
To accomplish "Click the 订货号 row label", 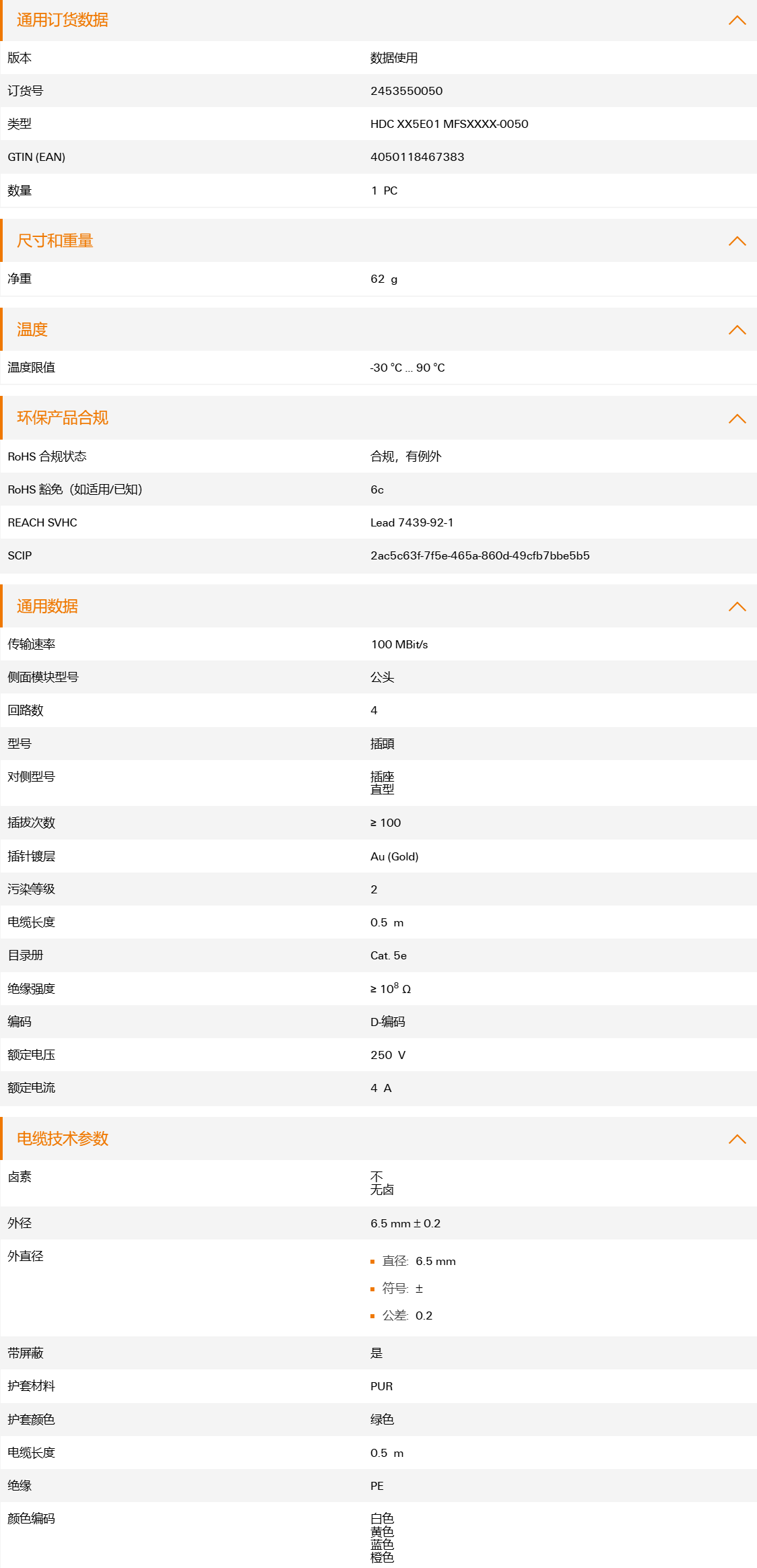I will (x=26, y=91).
